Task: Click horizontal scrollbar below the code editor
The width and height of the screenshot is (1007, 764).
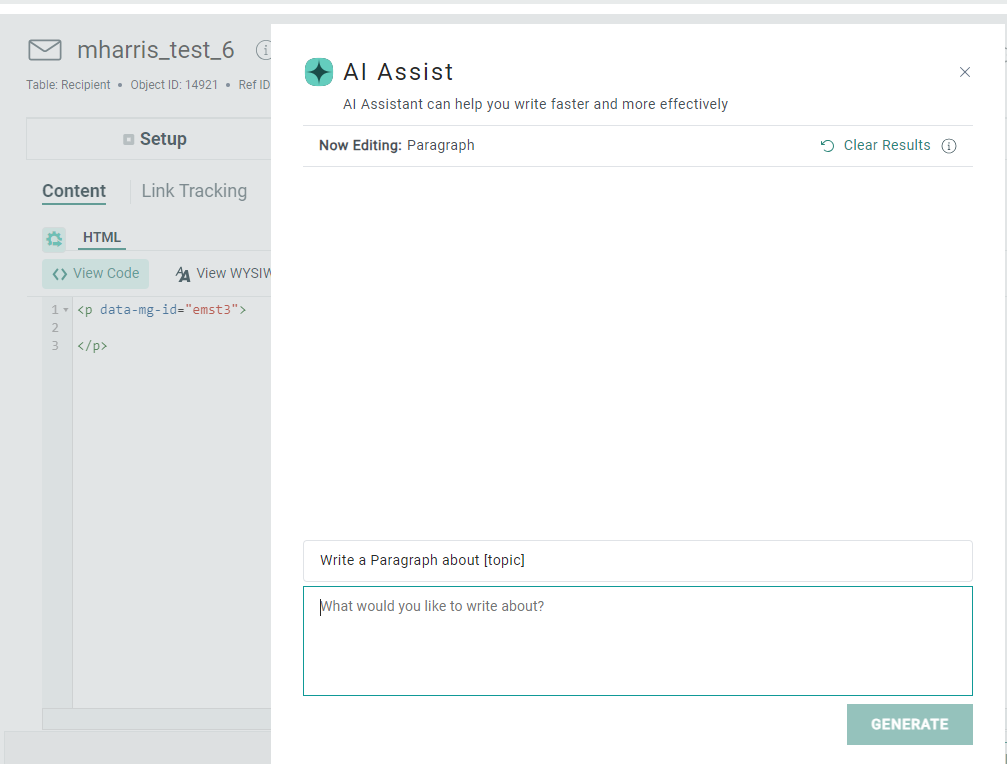Action: coord(157,718)
